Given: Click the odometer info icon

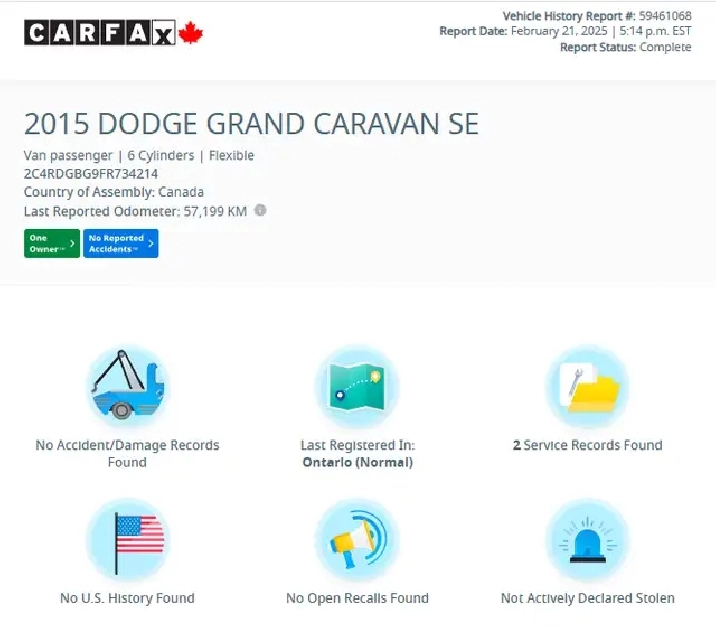Looking at the screenshot, I should [260, 210].
